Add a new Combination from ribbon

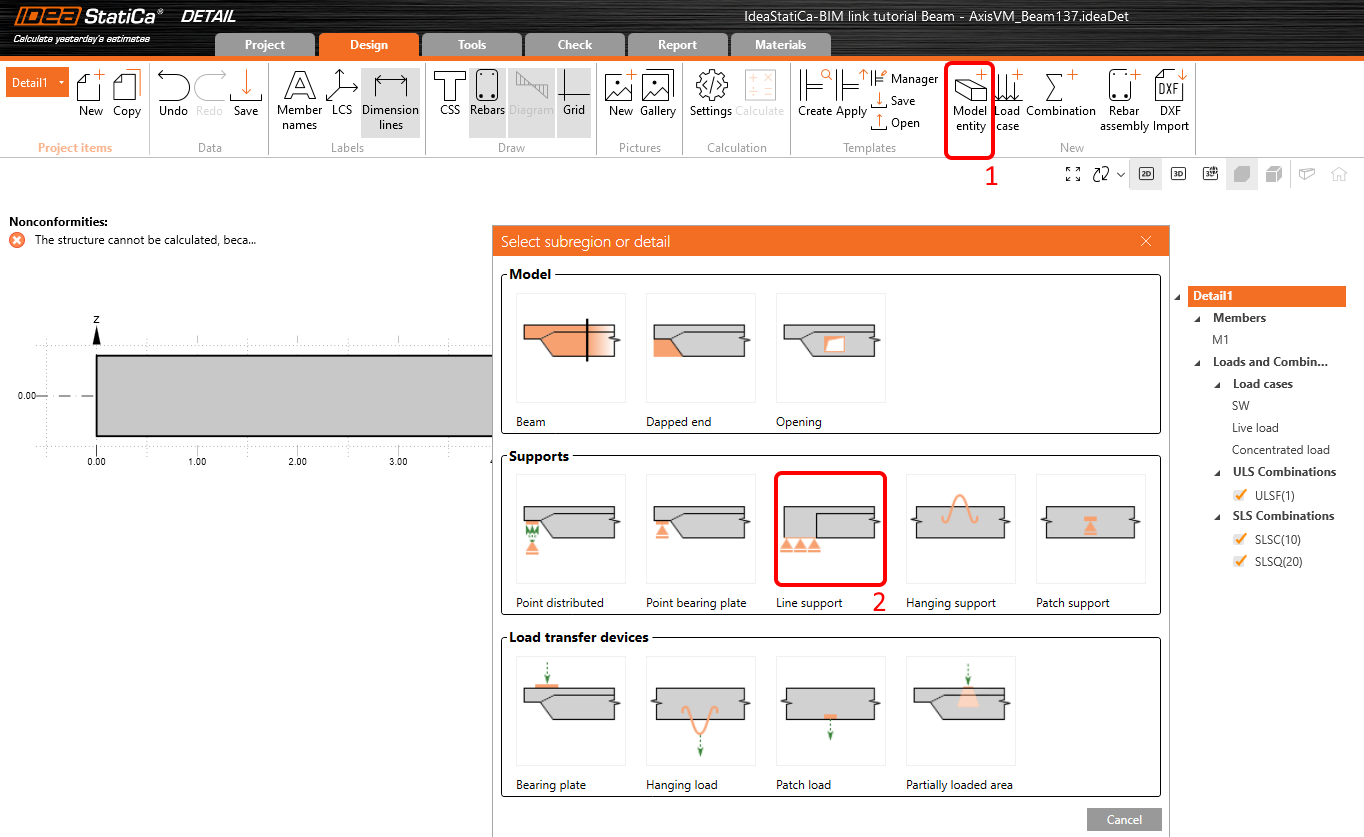point(1060,94)
